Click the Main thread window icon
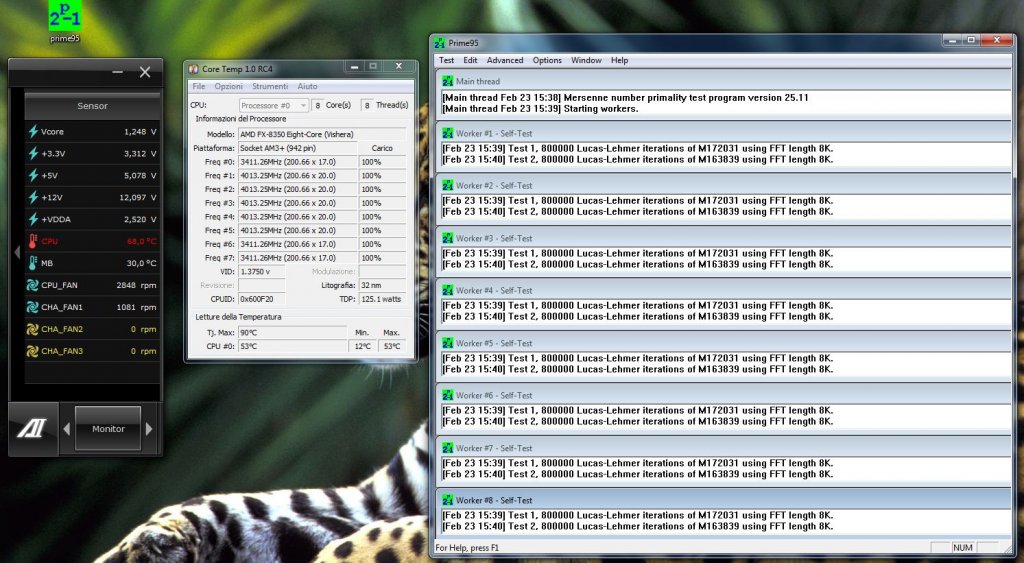This screenshot has width=1024, height=563. point(447,82)
